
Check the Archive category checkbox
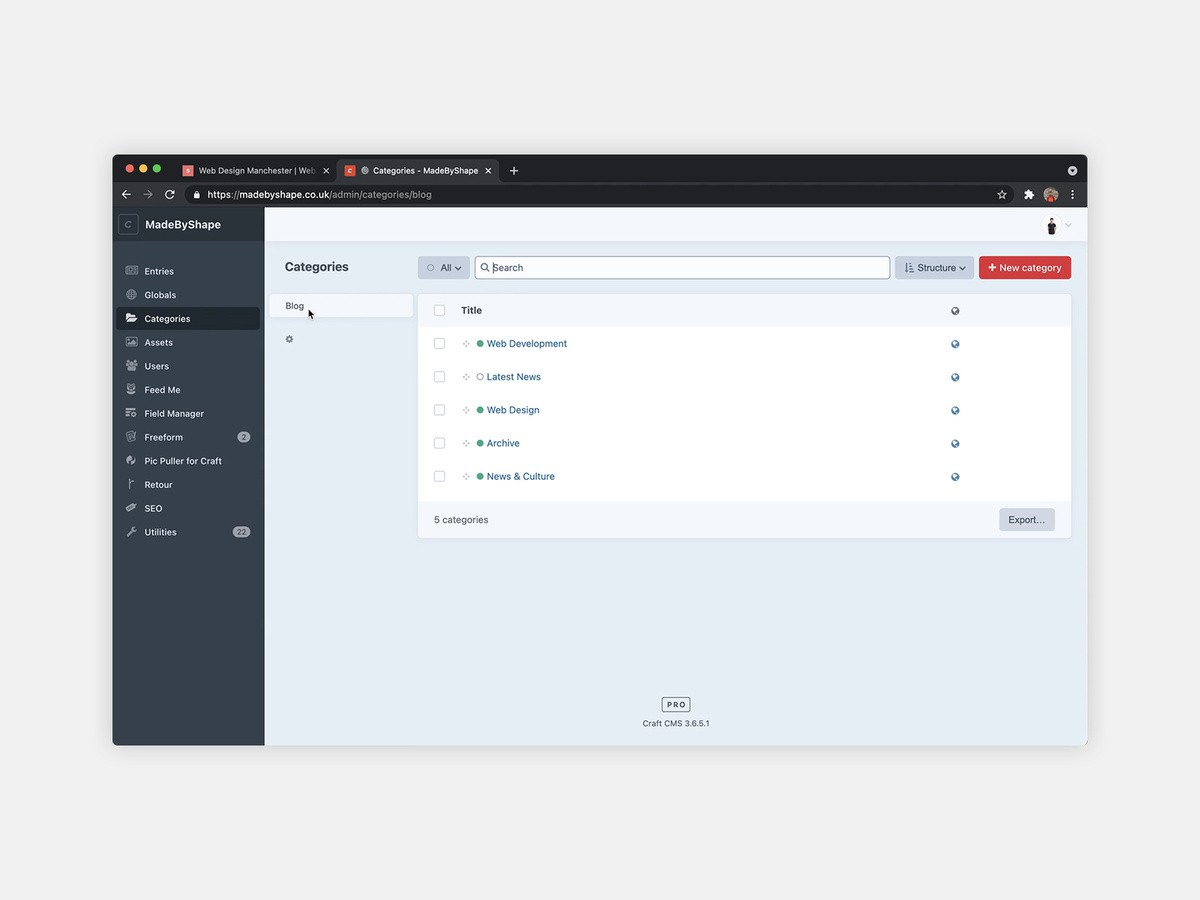[x=439, y=443]
